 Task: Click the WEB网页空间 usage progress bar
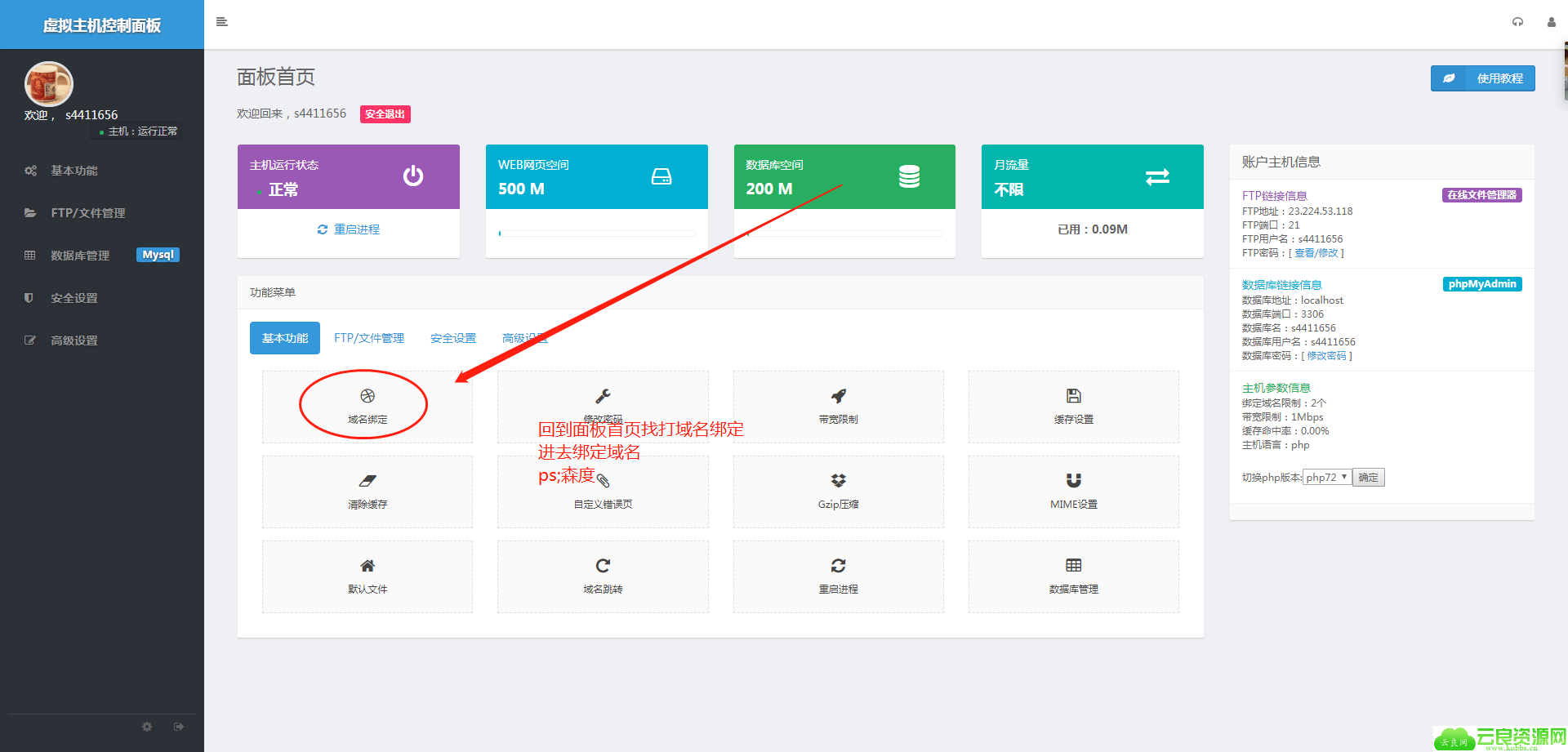tap(597, 234)
